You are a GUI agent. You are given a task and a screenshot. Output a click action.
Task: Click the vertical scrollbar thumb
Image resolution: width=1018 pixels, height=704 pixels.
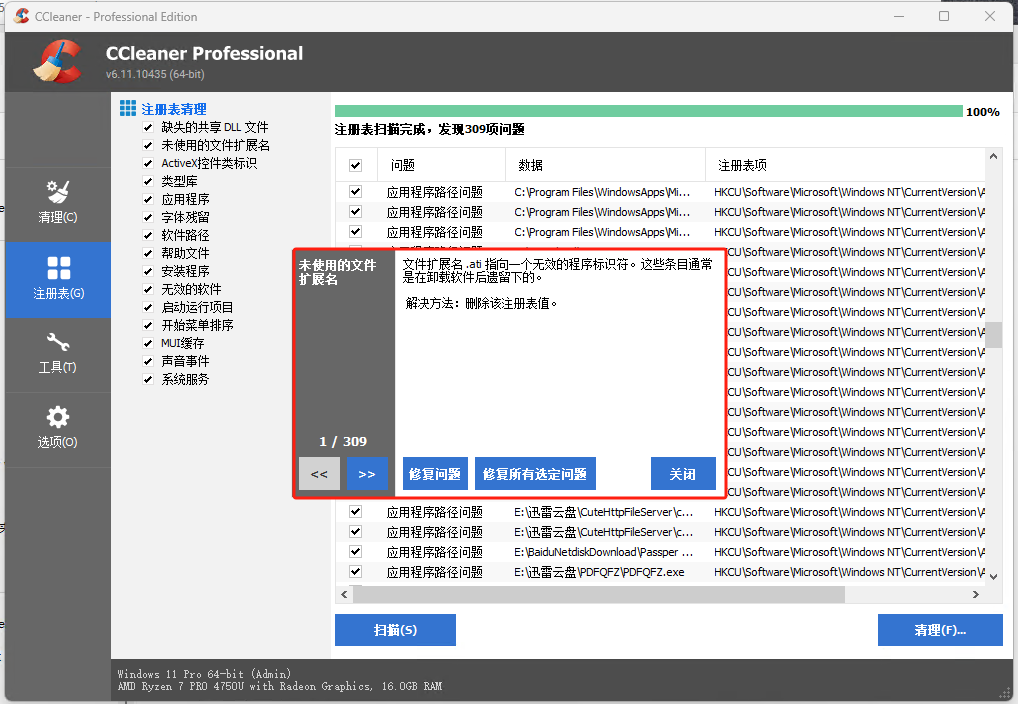coord(993,335)
